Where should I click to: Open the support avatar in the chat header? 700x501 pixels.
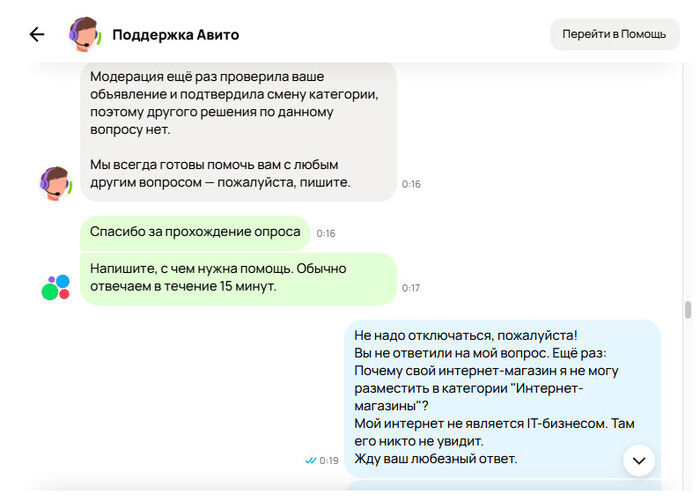83,34
